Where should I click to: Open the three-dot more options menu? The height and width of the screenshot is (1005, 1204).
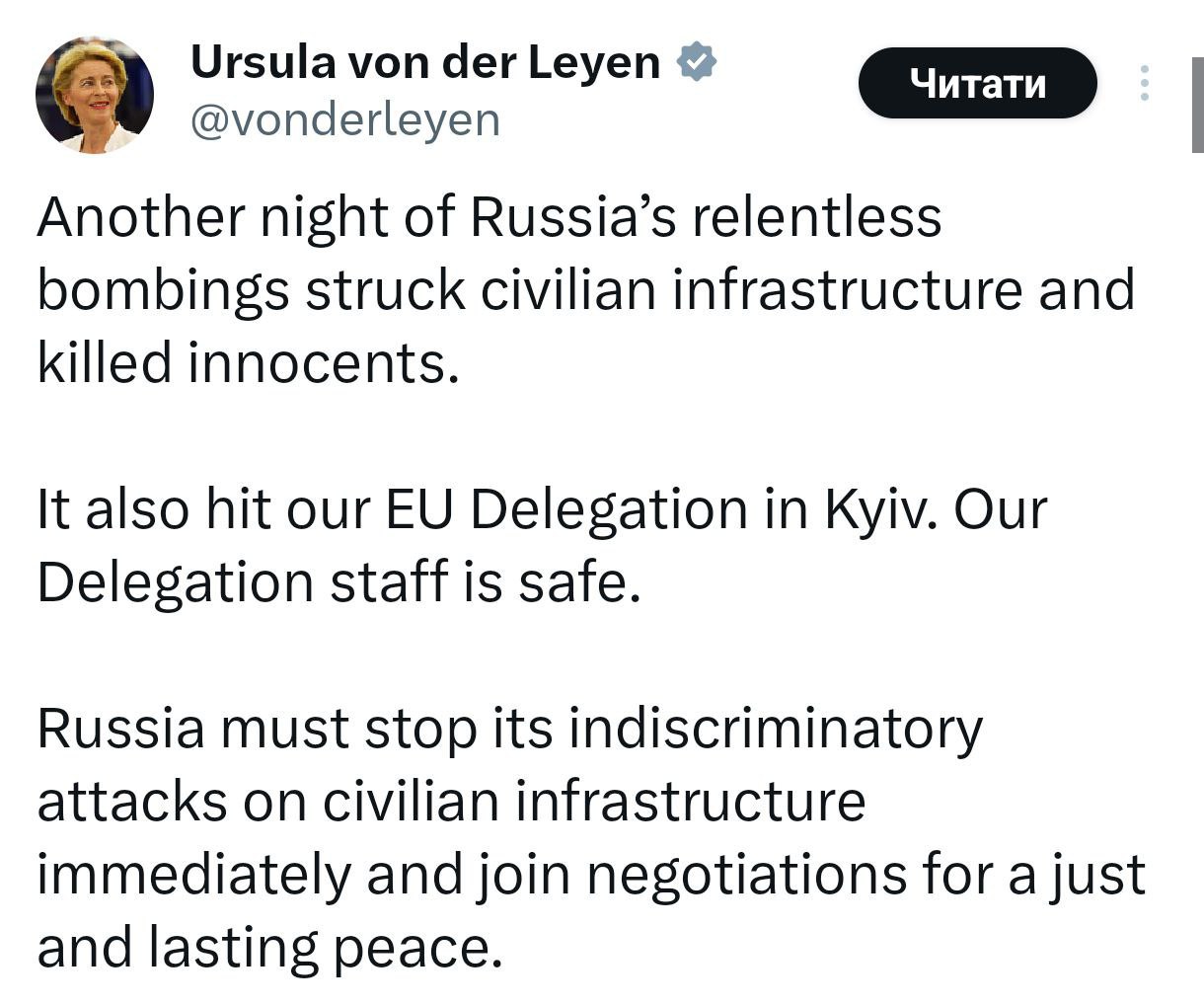1145,83
